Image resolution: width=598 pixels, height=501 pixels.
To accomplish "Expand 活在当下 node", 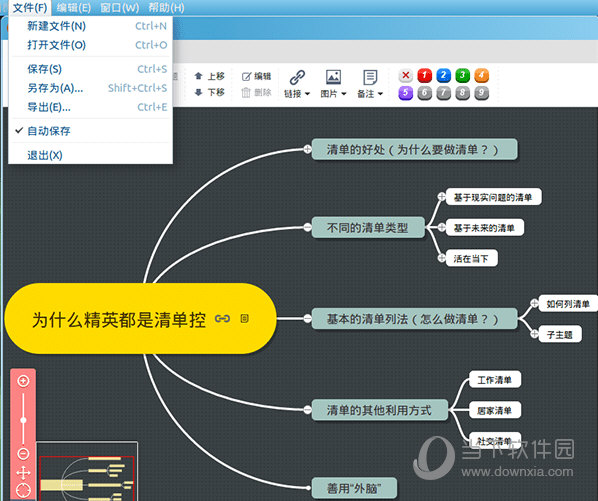I will [442, 258].
